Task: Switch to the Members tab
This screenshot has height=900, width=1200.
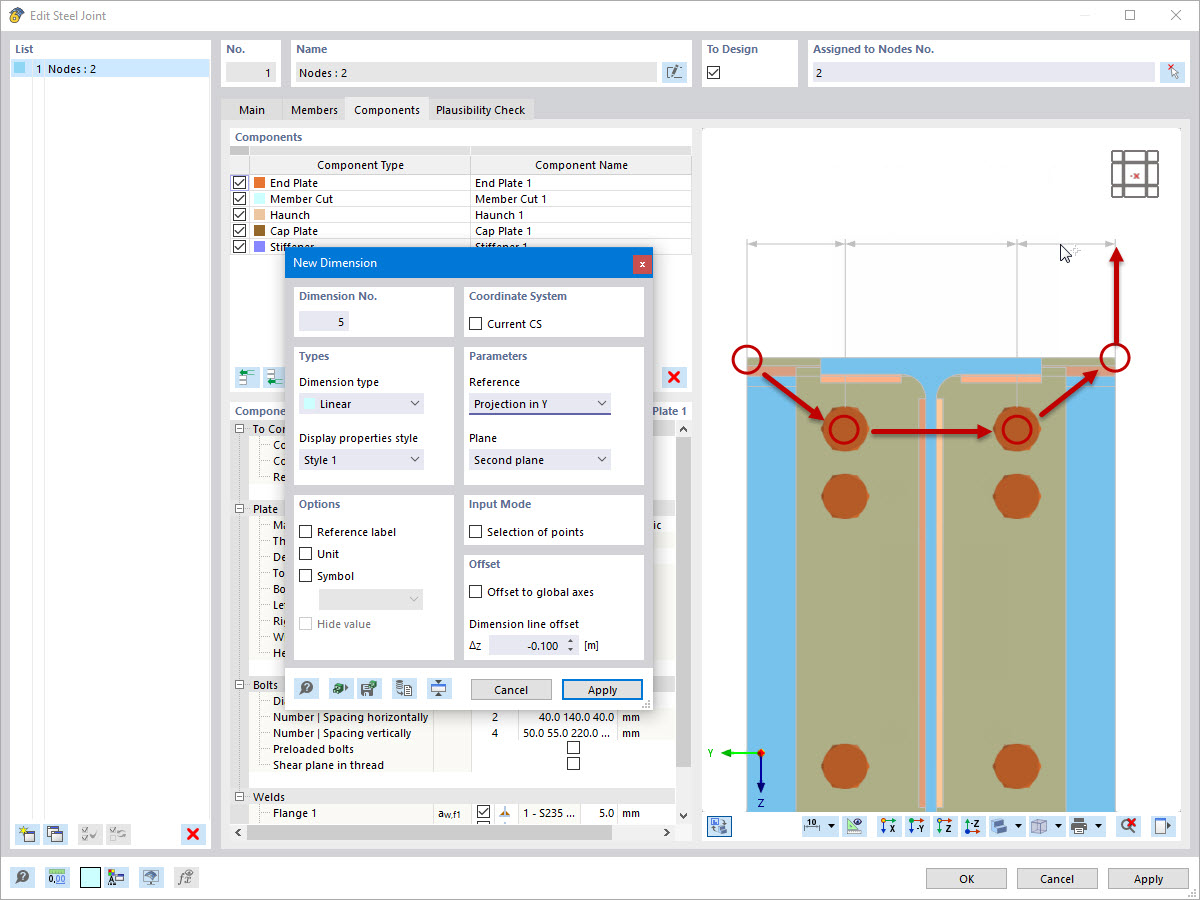Action: click(x=314, y=110)
